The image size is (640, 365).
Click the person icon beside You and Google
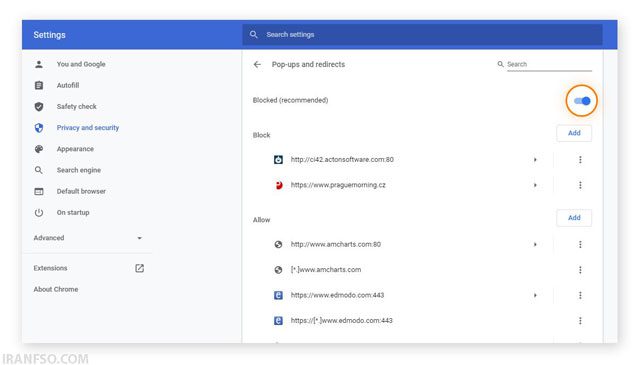point(39,64)
